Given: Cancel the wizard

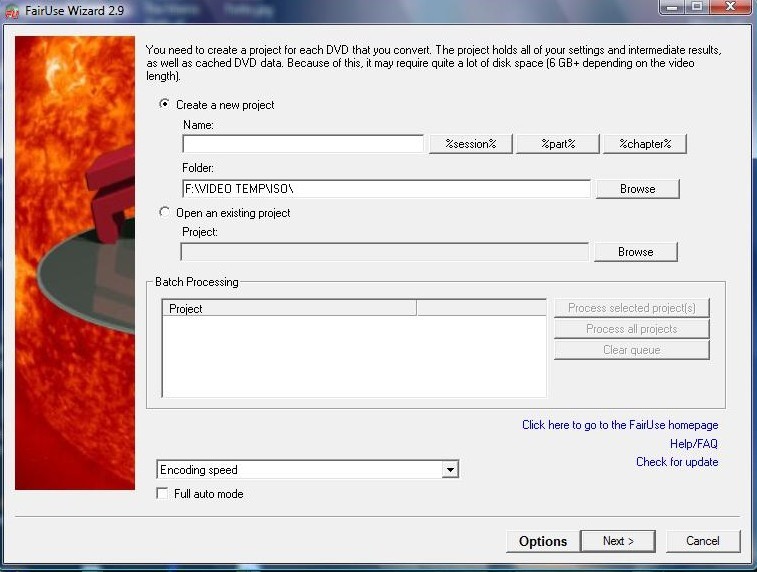Looking at the screenshot, I should (x=703, y=541).
